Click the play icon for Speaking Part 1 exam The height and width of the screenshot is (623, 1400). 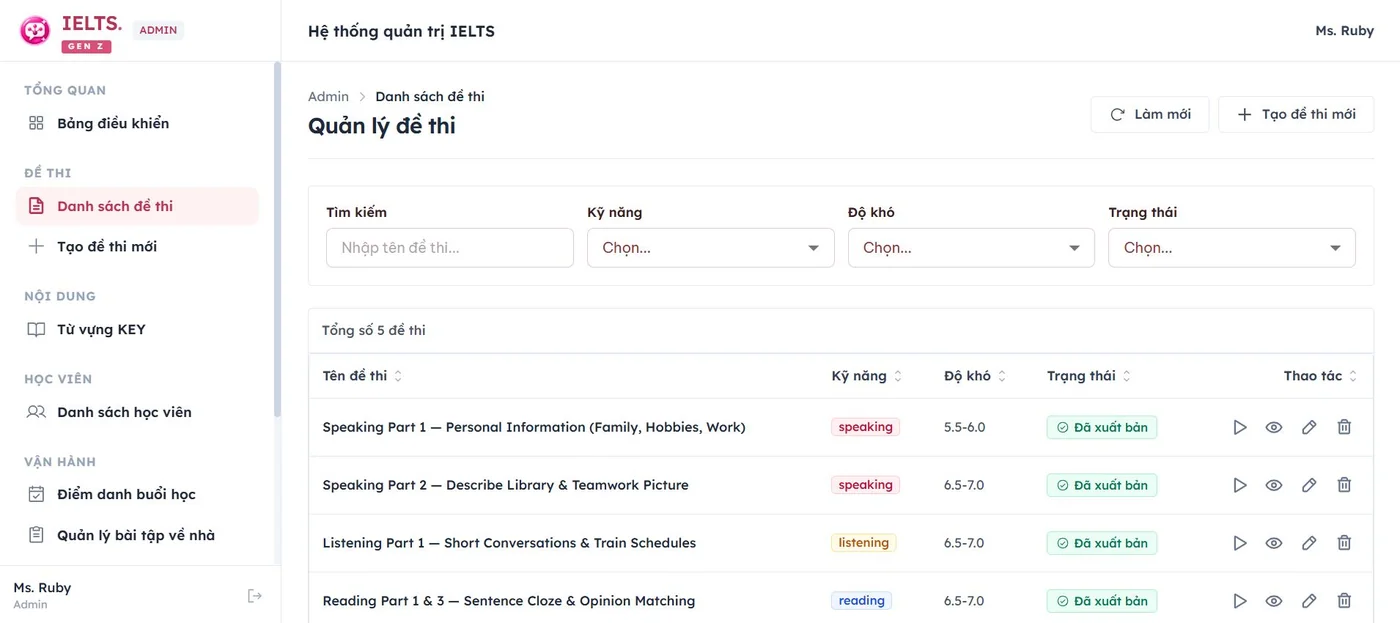1240,427
